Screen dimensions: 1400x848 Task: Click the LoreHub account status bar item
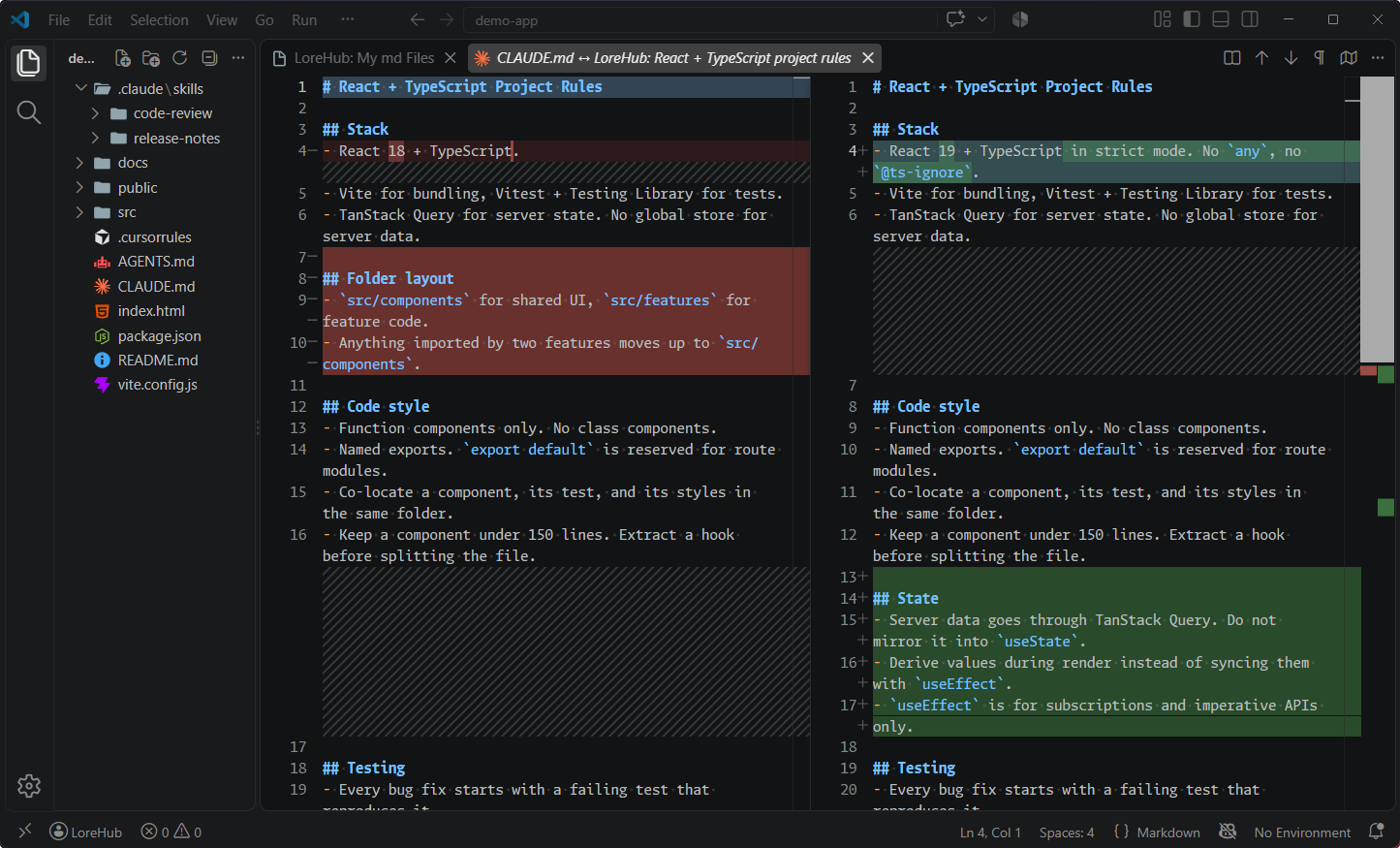[x=86, y=832]
